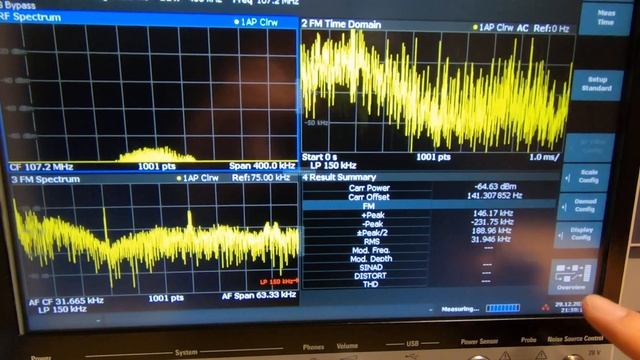Tap the Meas Time softkey

point(606,18)
